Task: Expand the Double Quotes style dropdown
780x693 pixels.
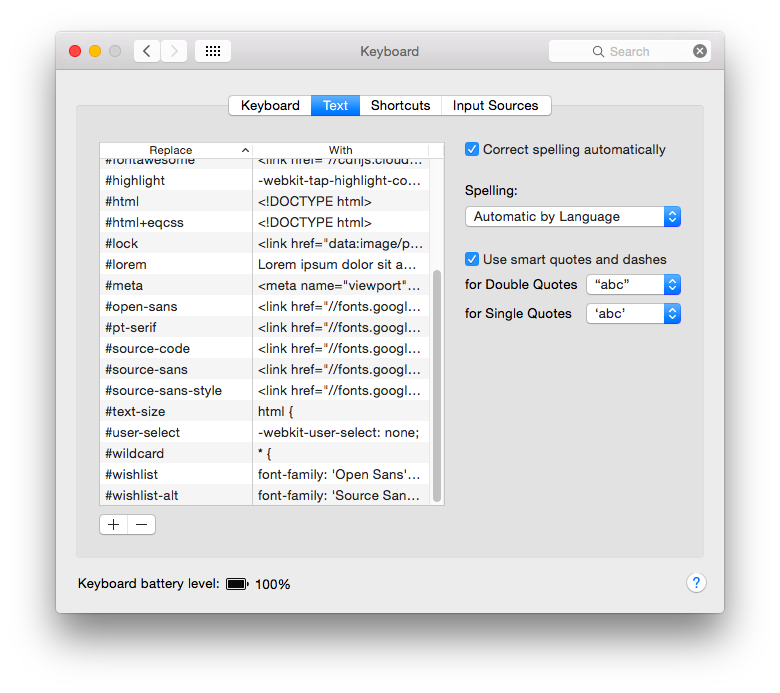Action: pos(633,285)
